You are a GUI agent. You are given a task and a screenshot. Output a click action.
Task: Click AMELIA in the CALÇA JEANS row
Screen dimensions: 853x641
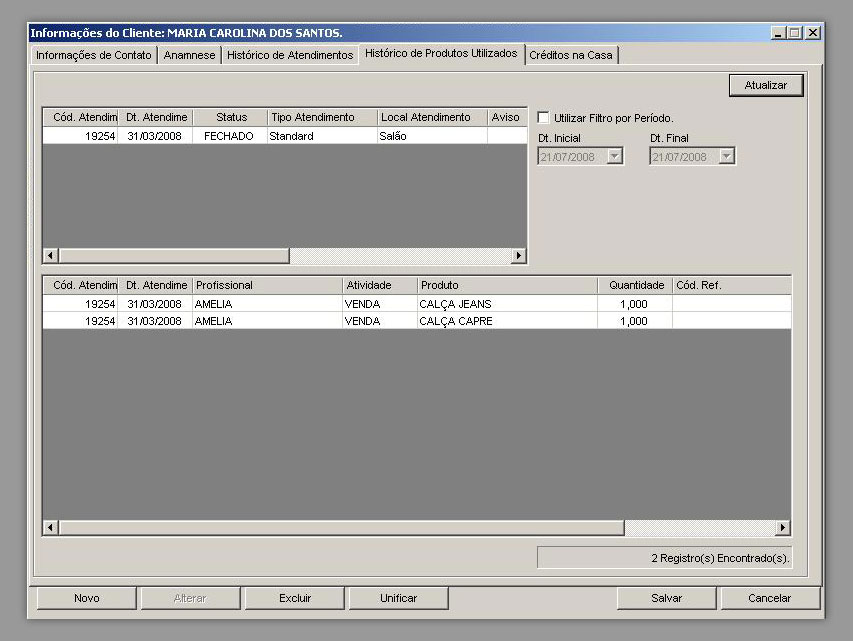(x=268, y=304)
